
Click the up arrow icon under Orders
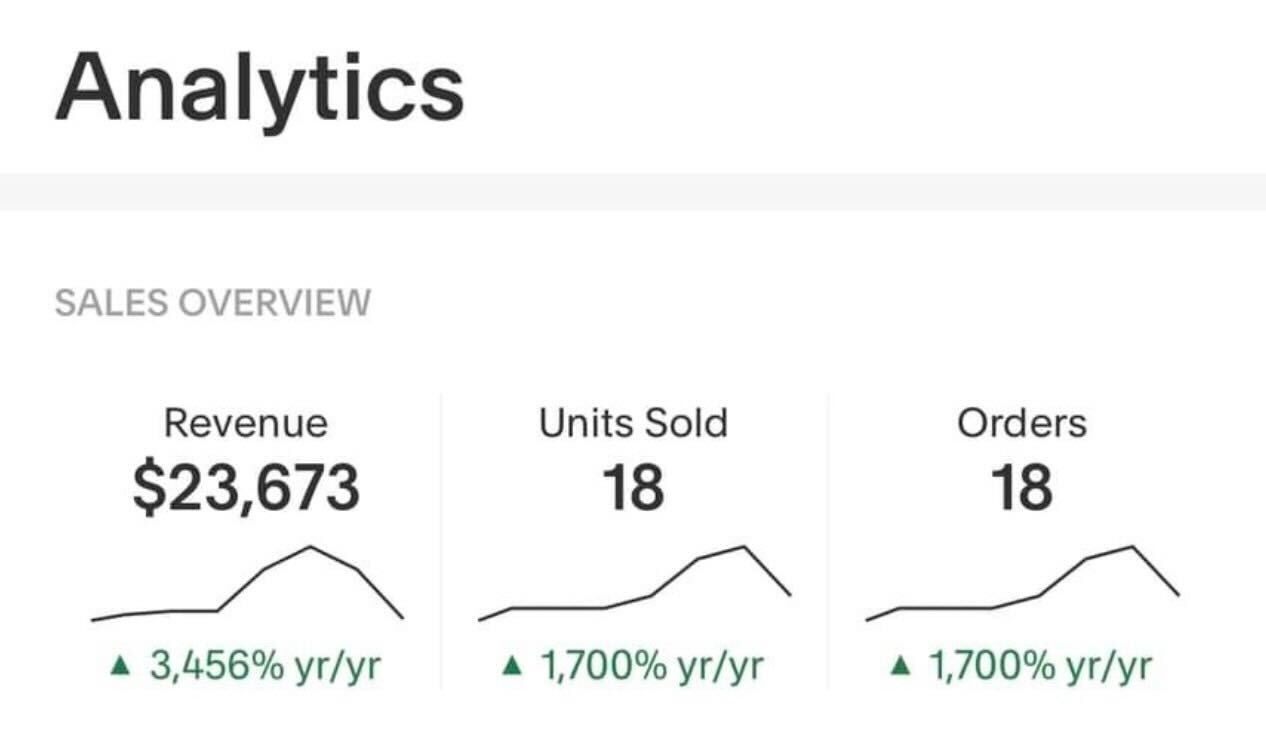[x=901, y=666]
